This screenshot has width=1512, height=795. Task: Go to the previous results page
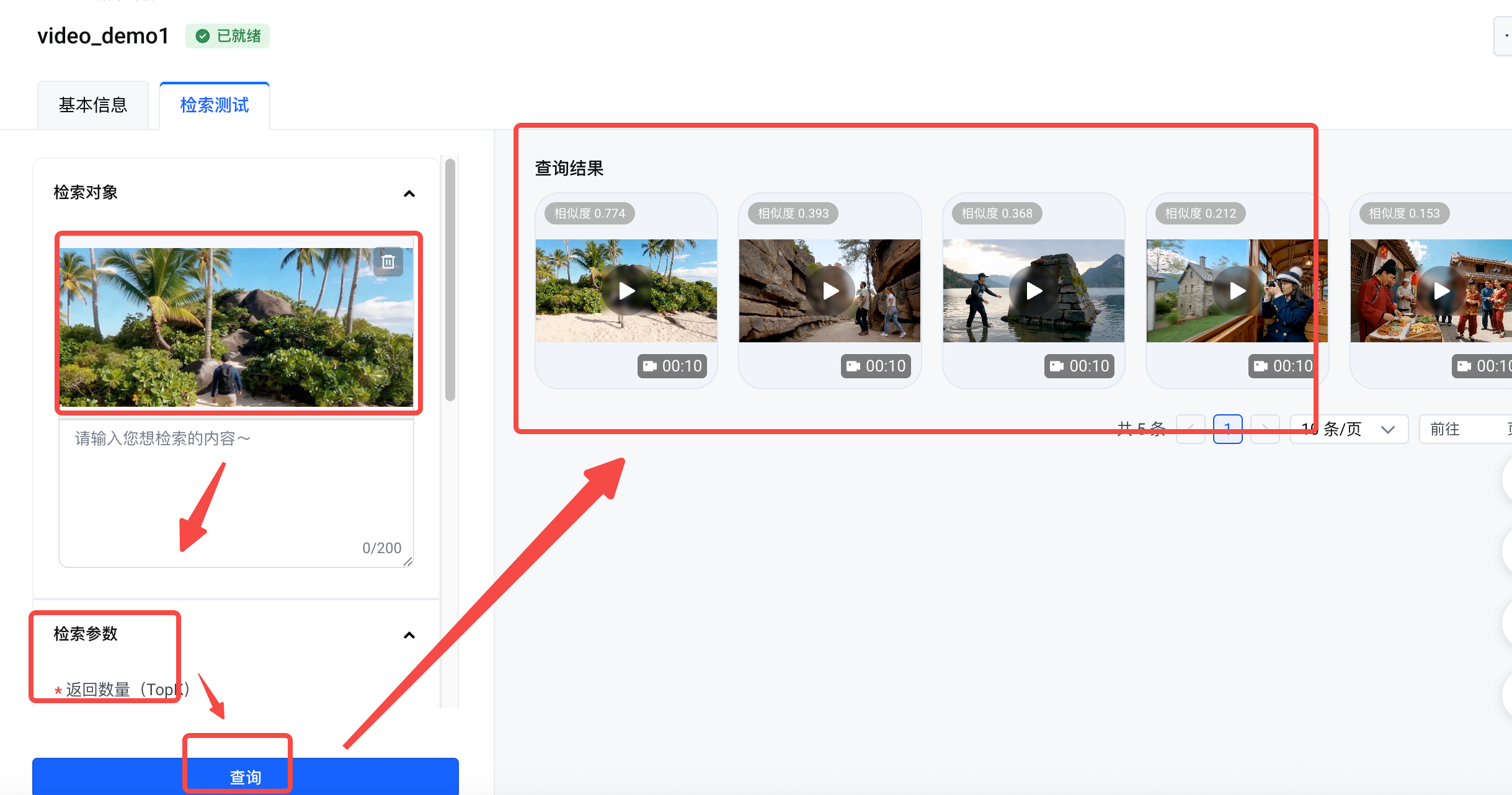(x=1190, y=429)
